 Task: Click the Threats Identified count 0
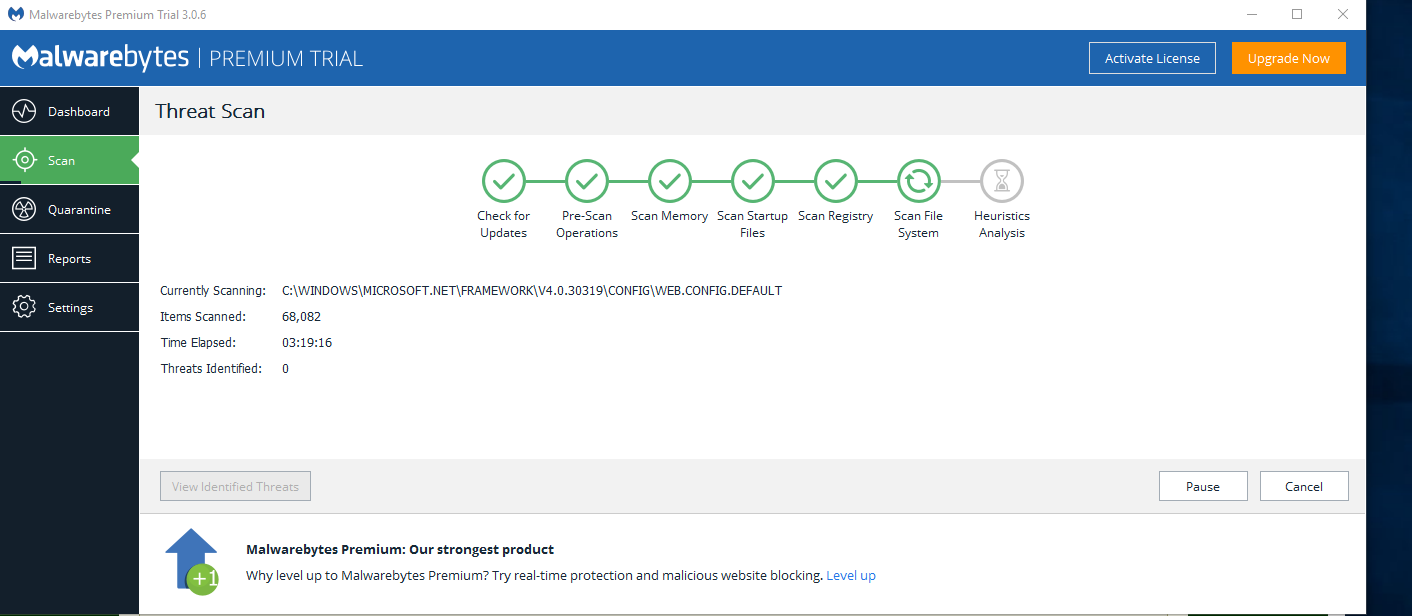pyautogui.click(x=285, y=368)
